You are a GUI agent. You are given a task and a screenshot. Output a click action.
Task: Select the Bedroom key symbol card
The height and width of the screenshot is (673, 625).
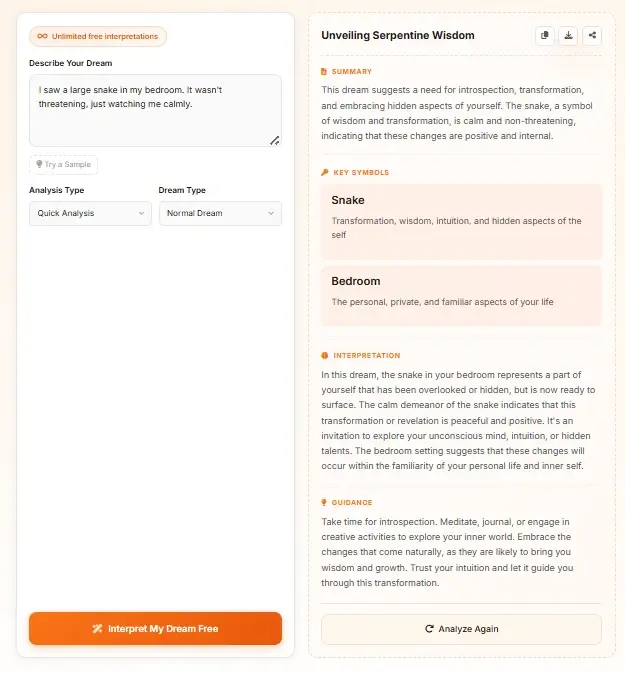(x=461, y=295)
